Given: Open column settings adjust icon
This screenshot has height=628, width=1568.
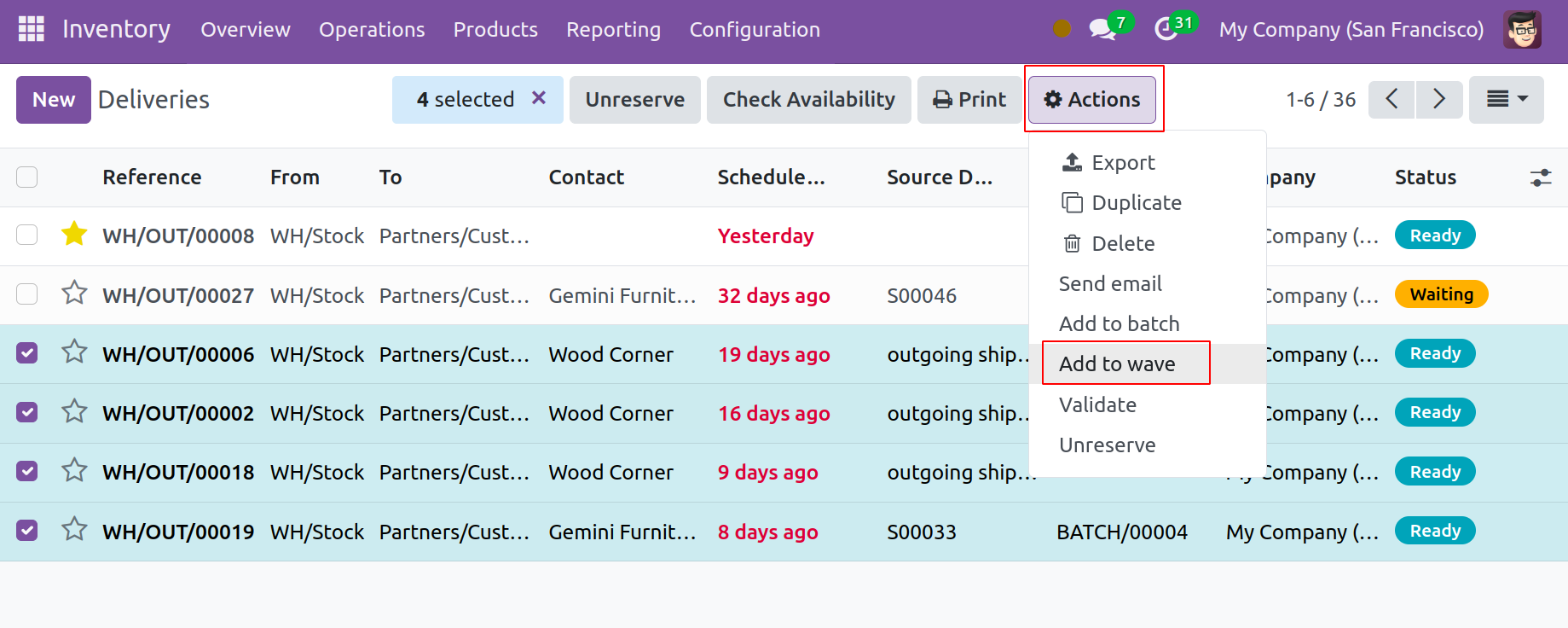Looking at the screenshot, I should click(1540, 177).
